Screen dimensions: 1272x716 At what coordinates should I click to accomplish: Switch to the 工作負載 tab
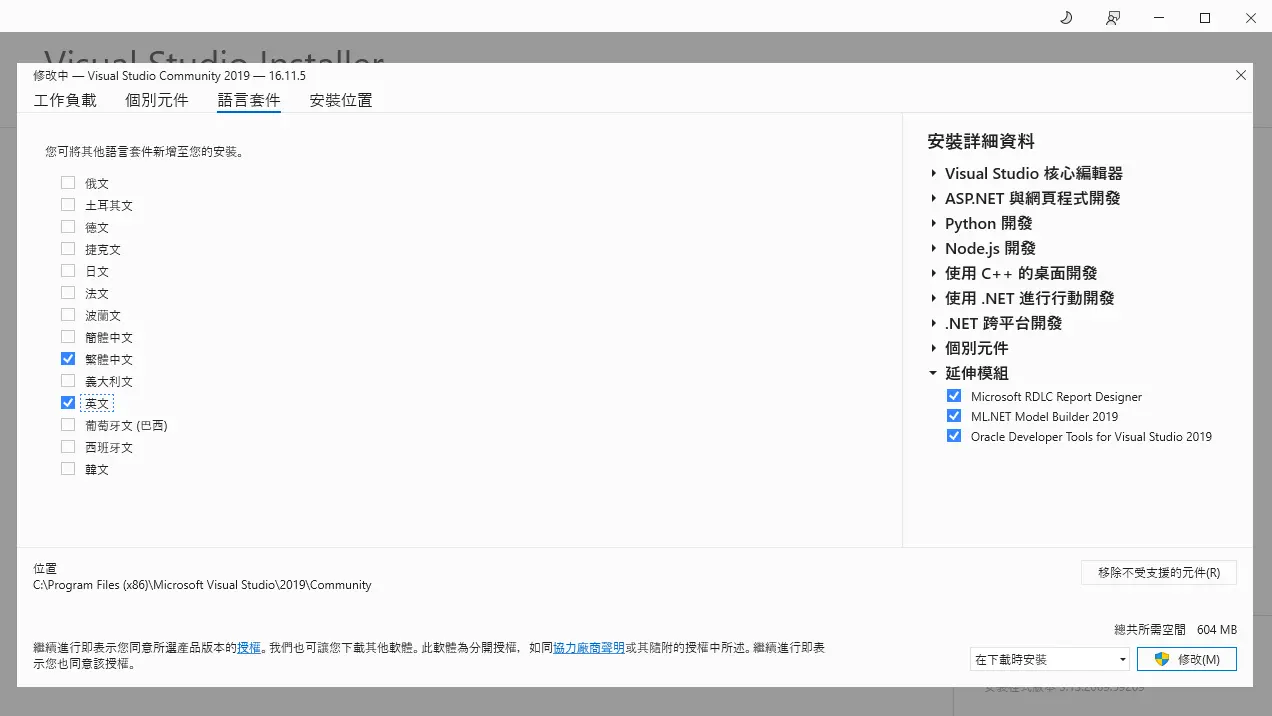click(x=65, y=100)
